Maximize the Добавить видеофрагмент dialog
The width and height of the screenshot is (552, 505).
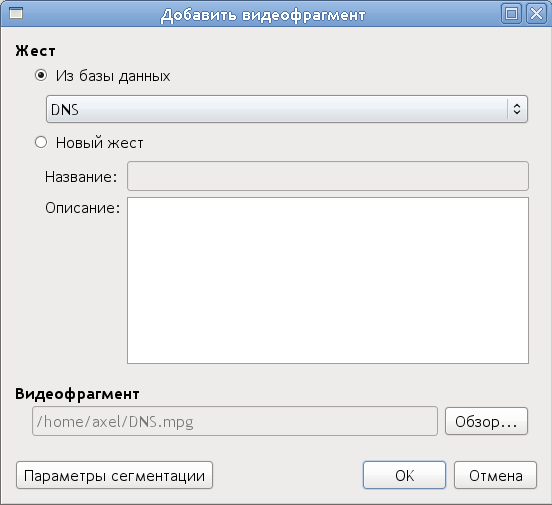(511, 14)
